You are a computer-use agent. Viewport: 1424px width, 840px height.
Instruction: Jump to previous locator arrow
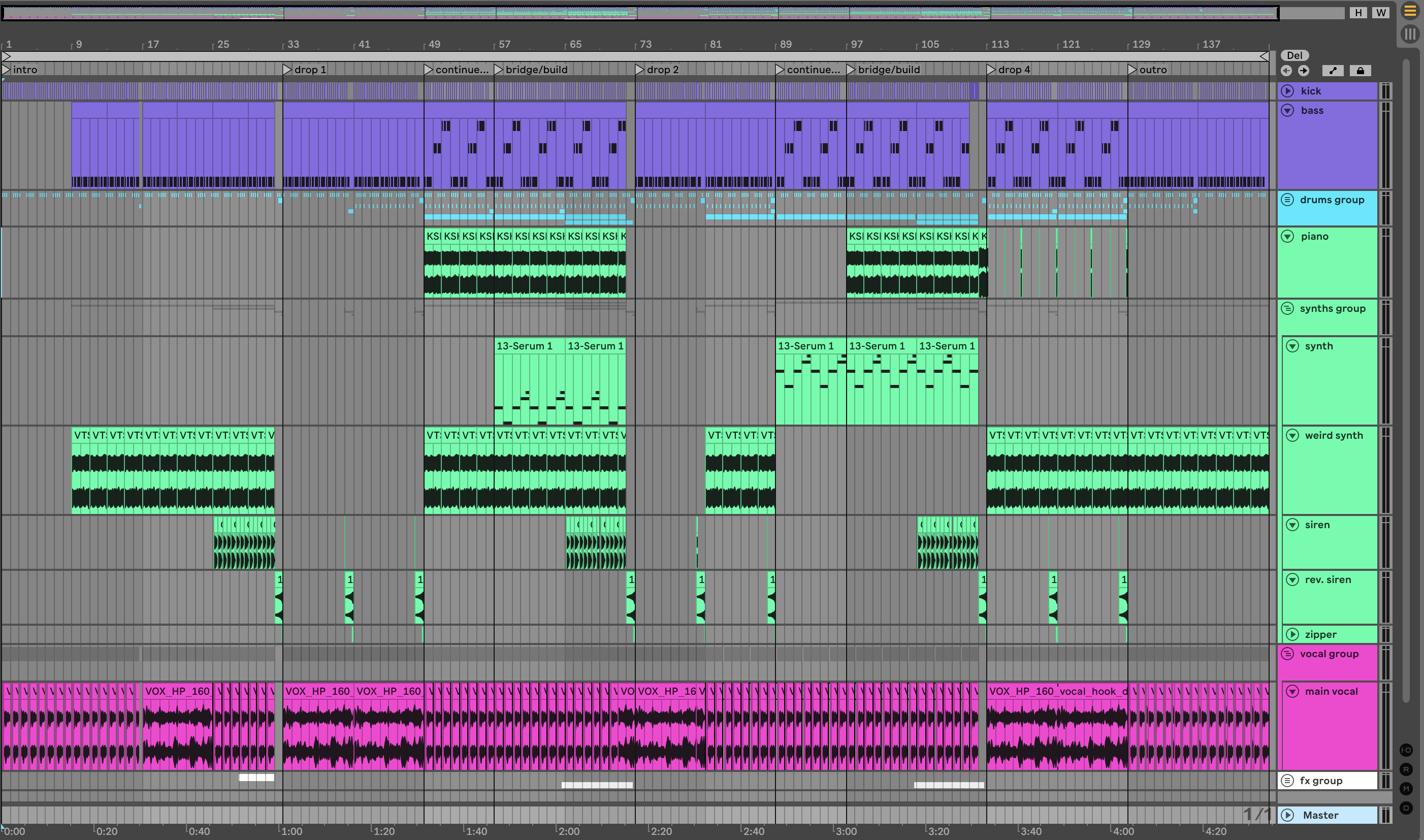(1286, 71)
